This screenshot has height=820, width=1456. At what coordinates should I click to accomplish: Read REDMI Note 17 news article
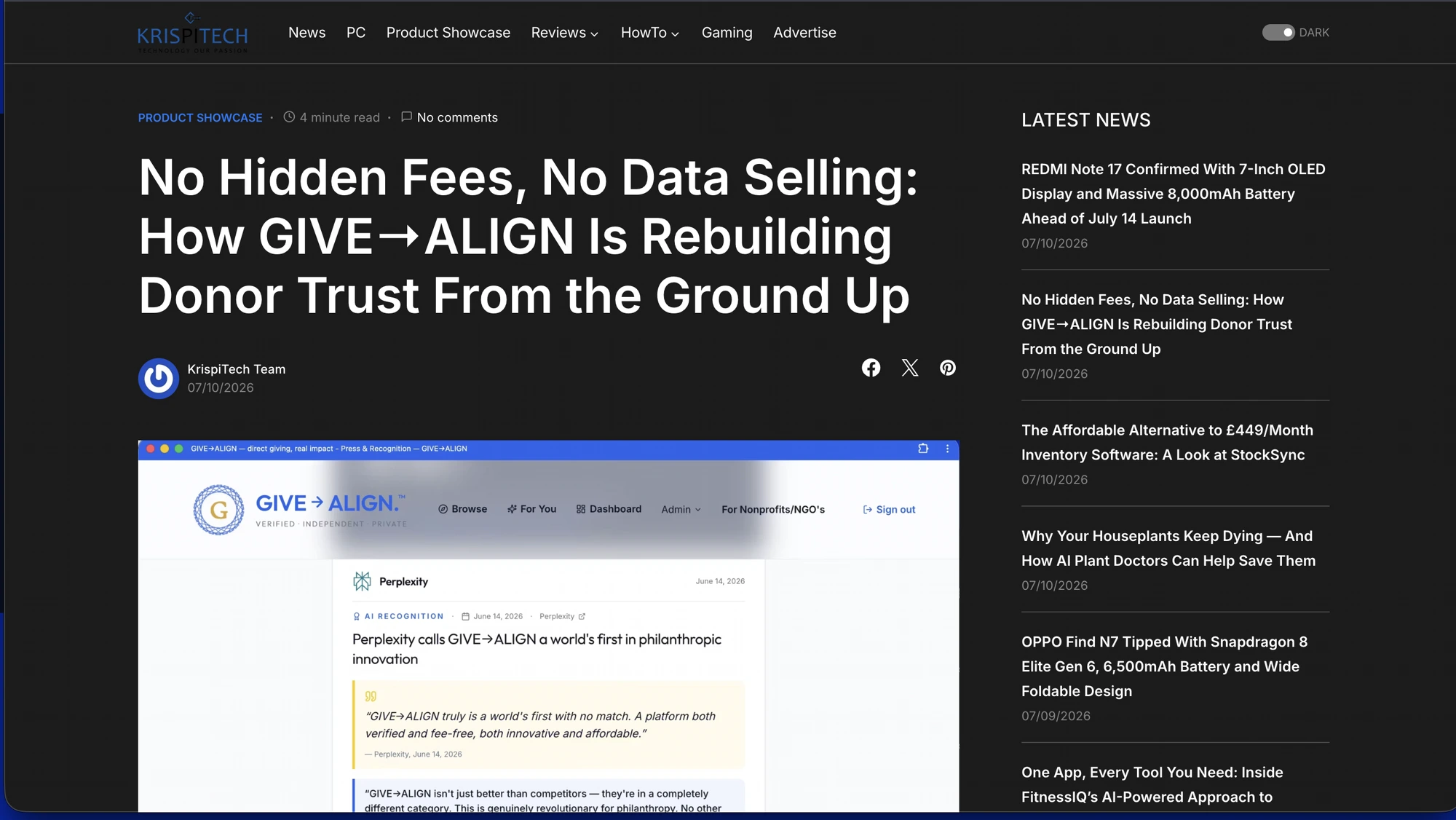(x=1174, y=194)
